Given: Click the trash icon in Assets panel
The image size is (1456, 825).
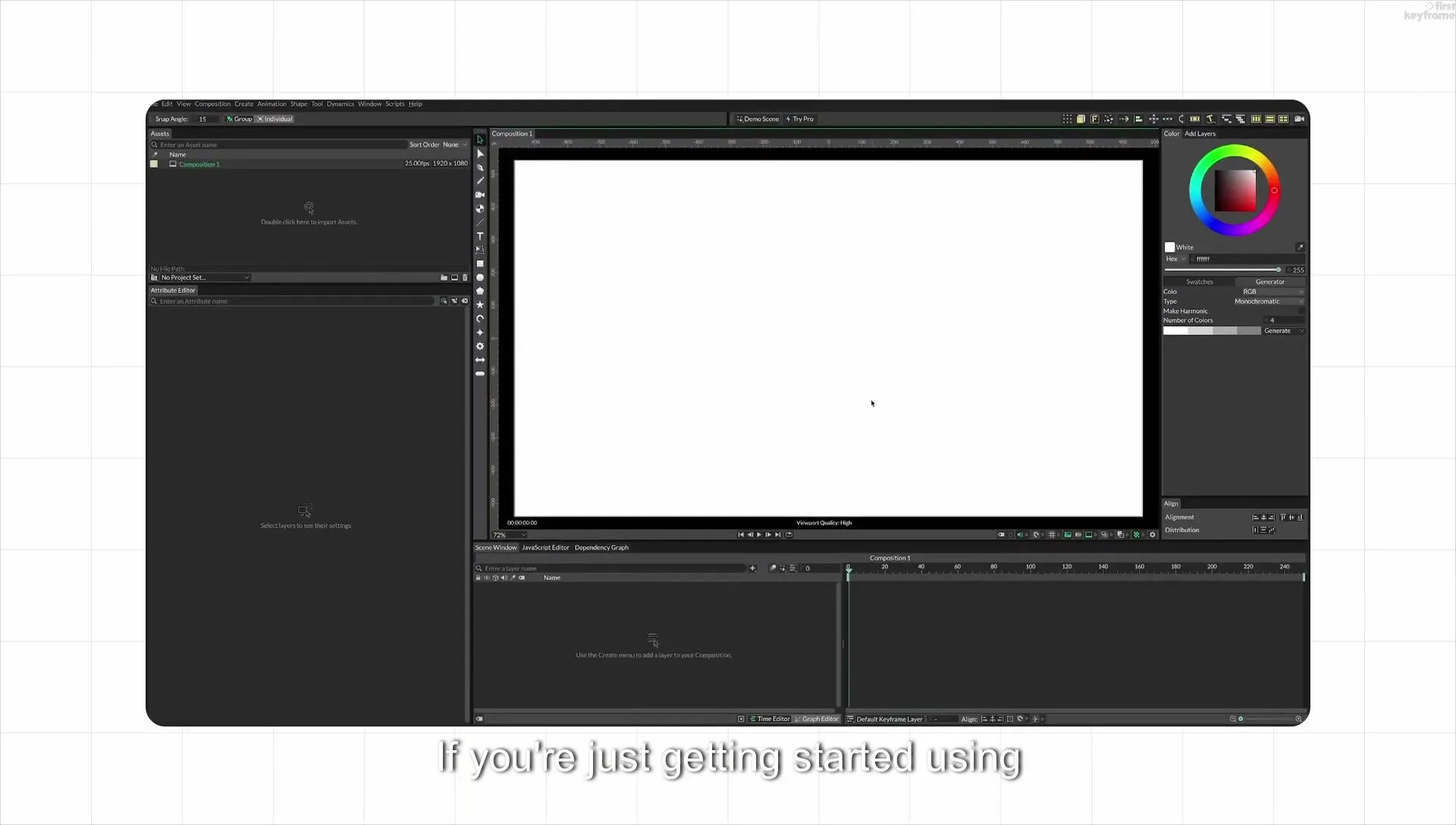Looking at the screenshot, I should (x=466, y=278).
